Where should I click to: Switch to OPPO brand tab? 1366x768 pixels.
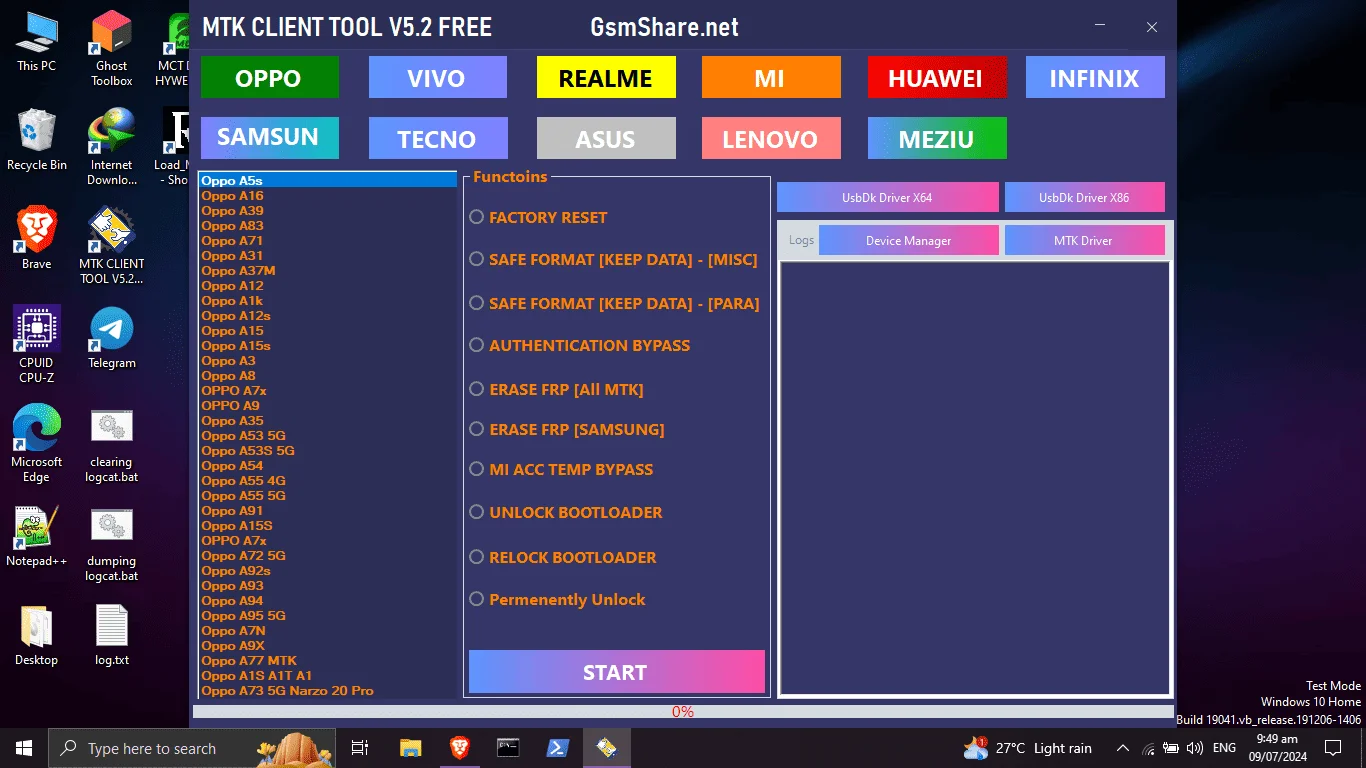point(270,77)
